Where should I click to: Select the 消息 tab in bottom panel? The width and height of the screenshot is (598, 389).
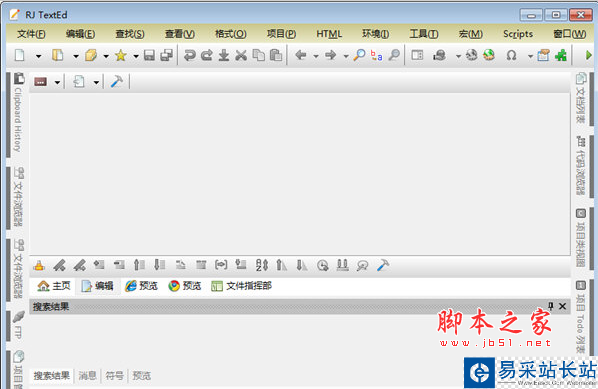point(88,376)
